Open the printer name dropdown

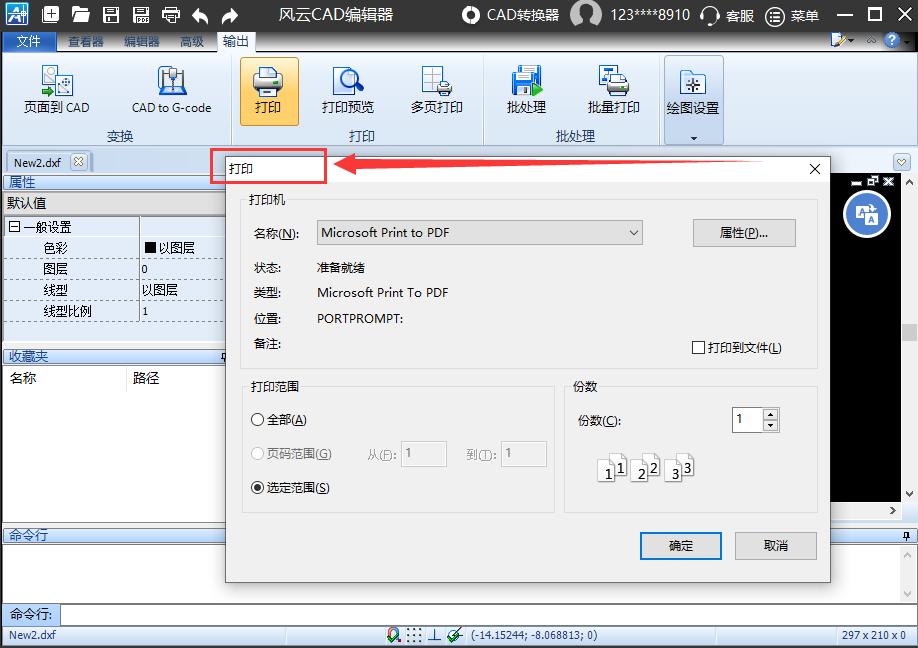633,232
